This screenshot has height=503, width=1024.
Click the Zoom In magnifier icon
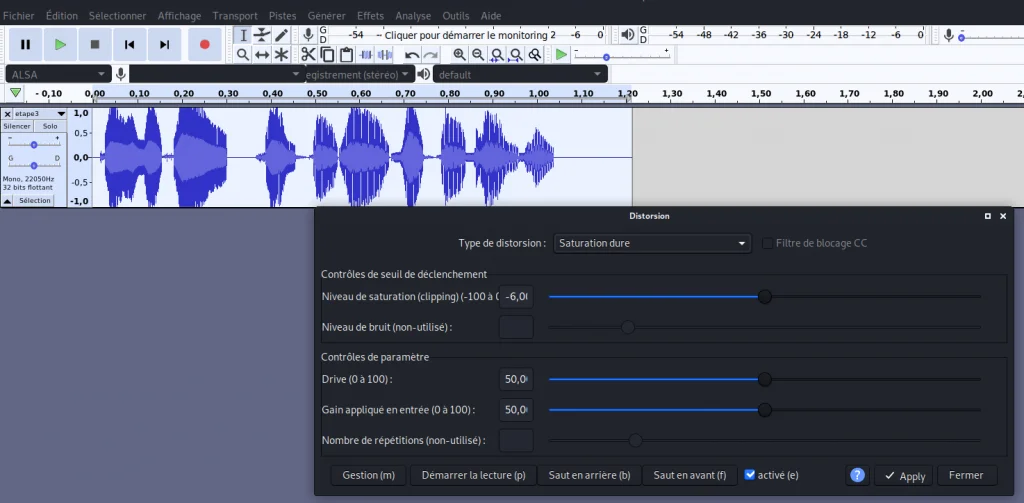460,55
